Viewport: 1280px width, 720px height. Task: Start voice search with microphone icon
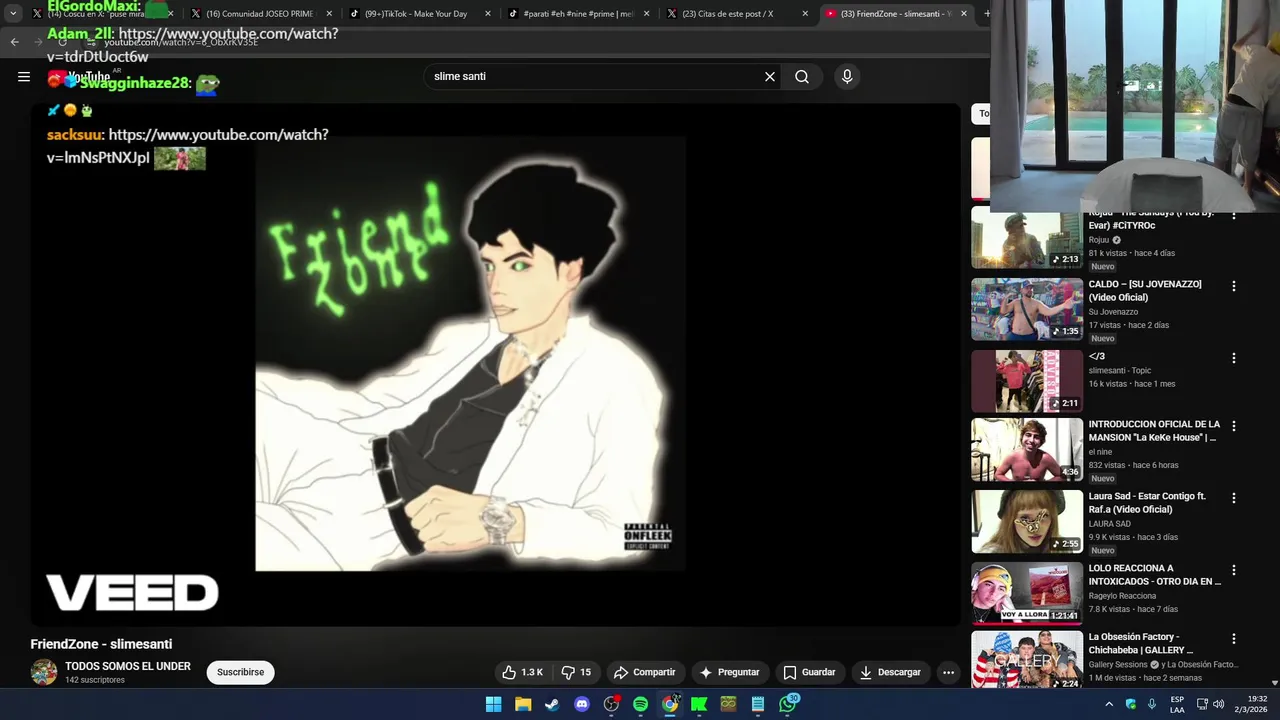[847, 76]
